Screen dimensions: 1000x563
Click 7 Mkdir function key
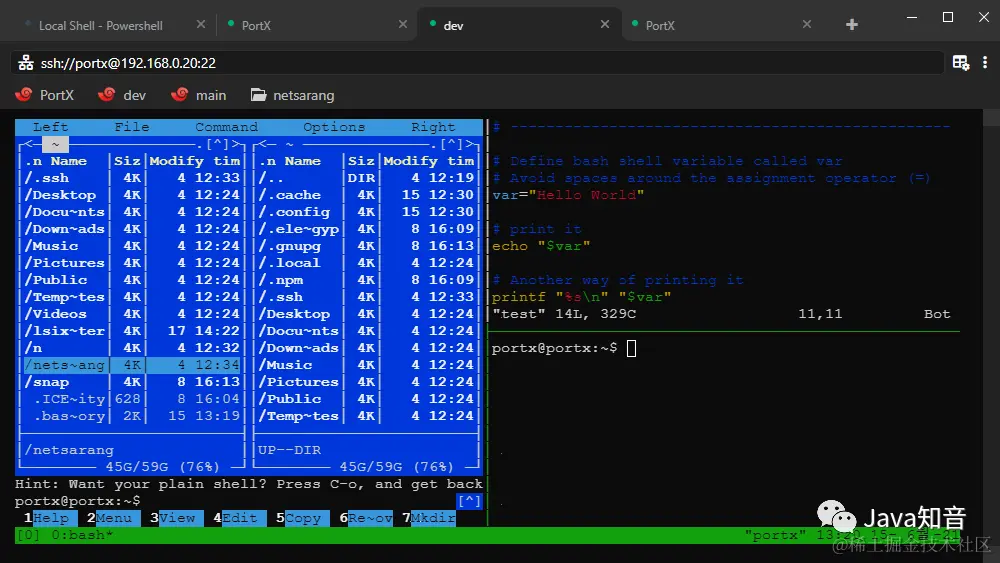tap(429, 518)
